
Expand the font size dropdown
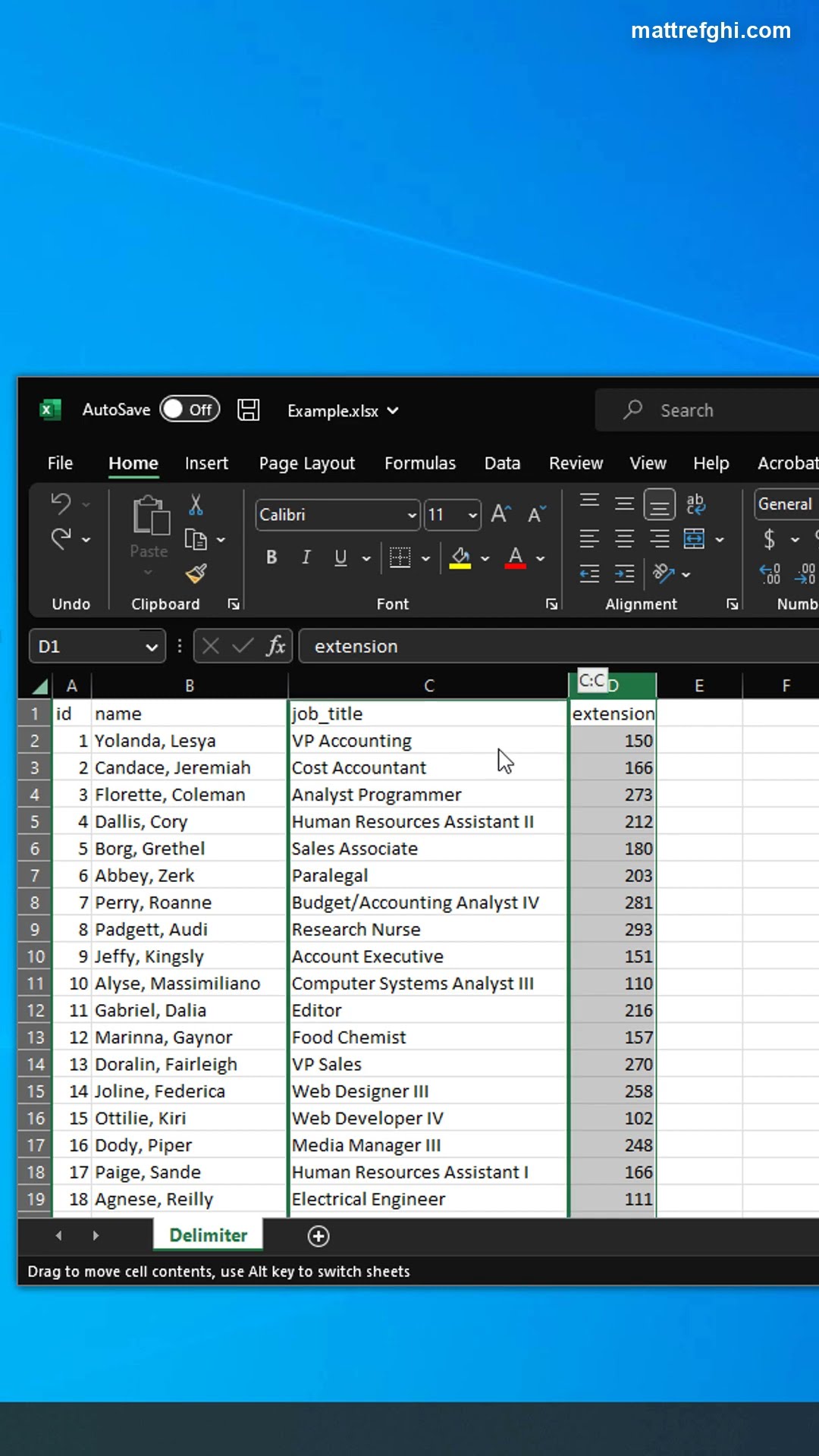472,515
